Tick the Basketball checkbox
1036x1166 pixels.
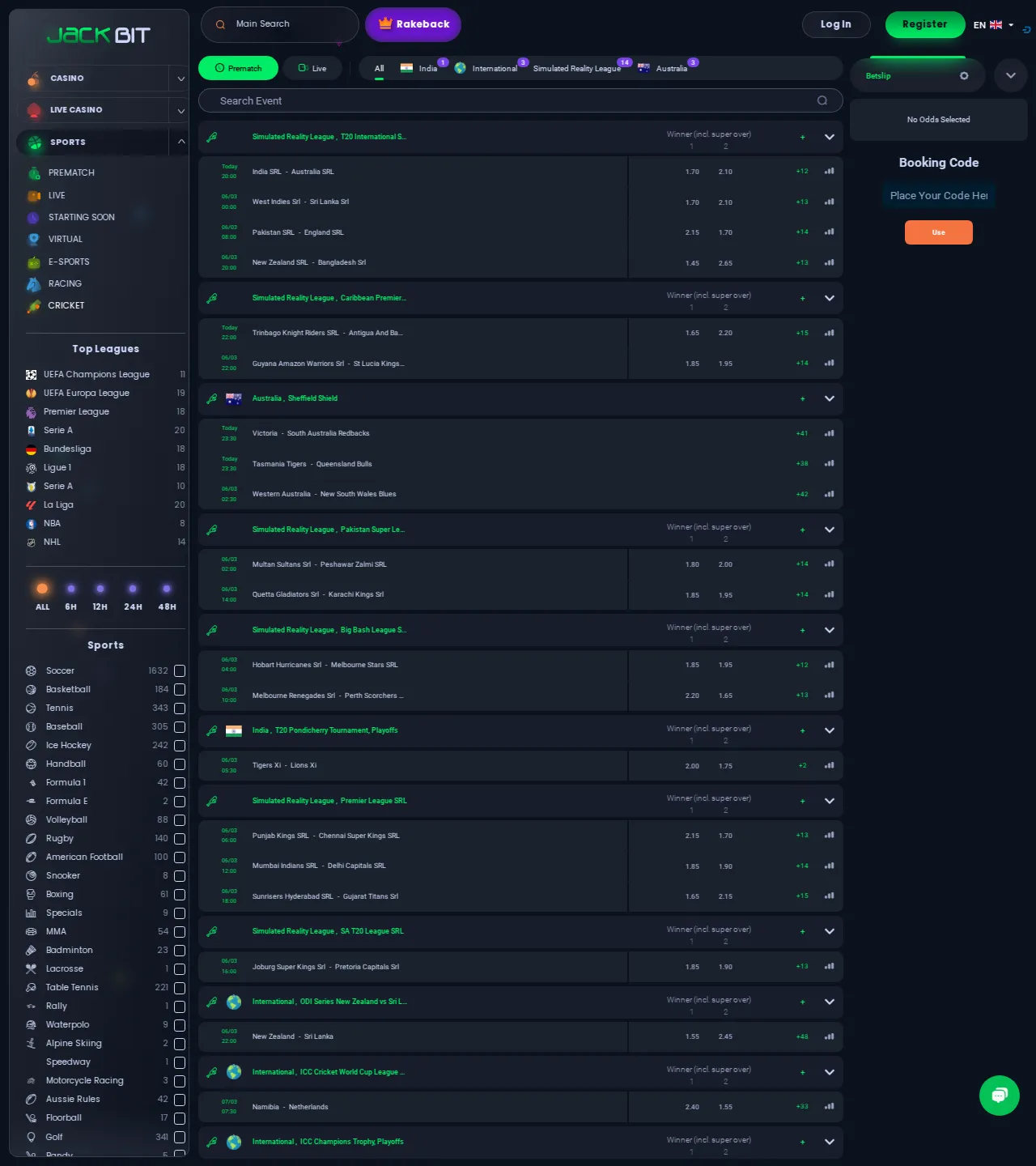coord(180,689)
